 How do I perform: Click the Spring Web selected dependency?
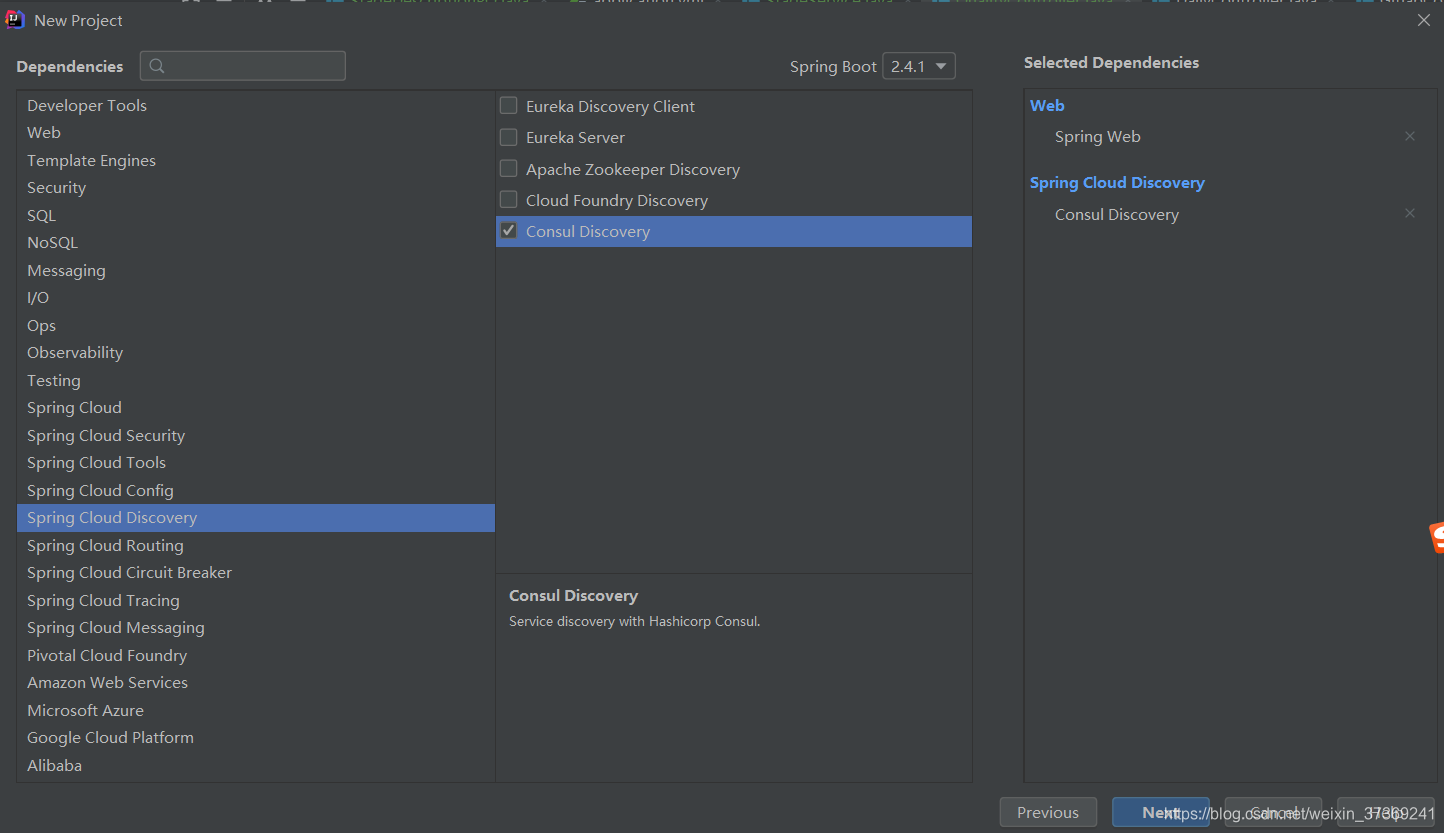[1097, 136]
